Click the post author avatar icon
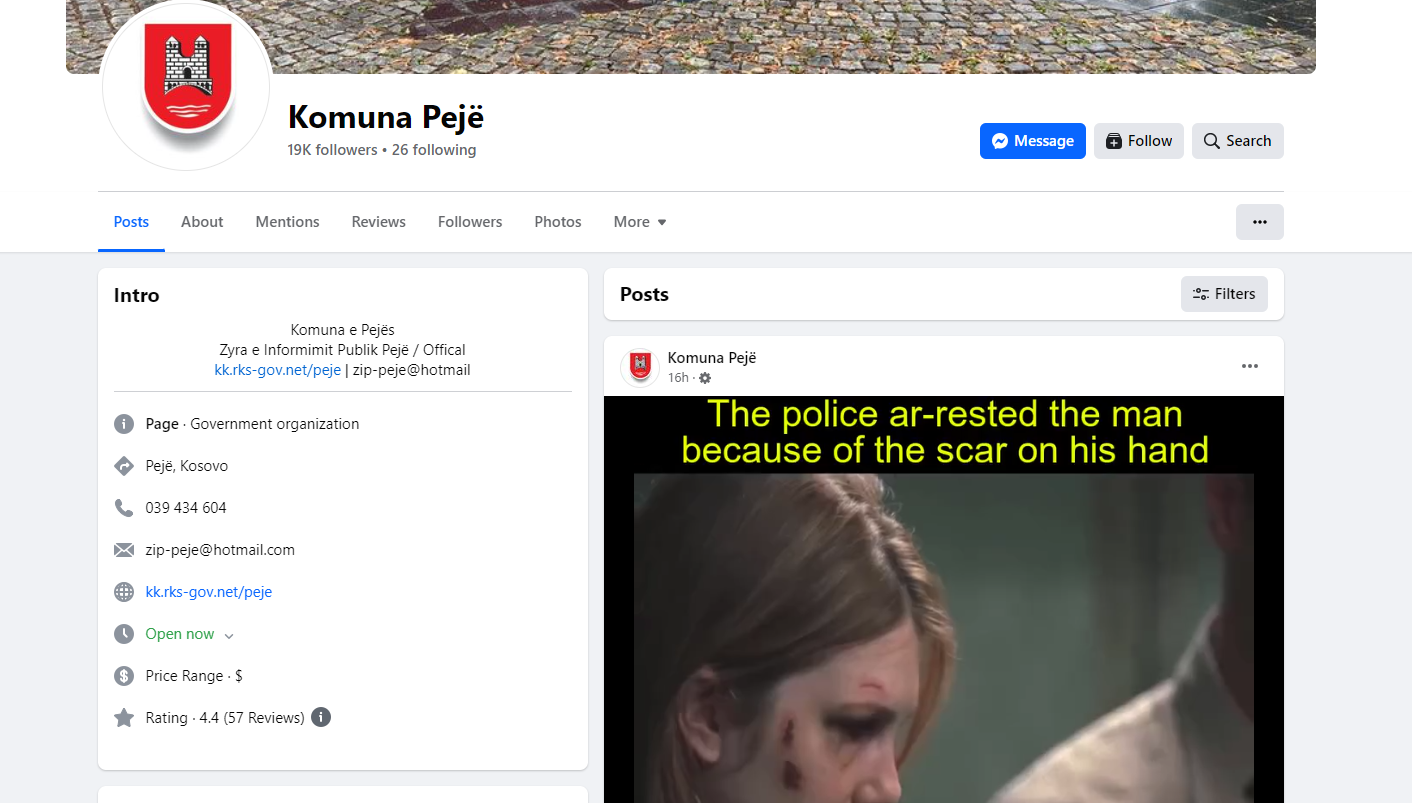This screenshot has width=1412, height=803. click(x=640, y=367)
